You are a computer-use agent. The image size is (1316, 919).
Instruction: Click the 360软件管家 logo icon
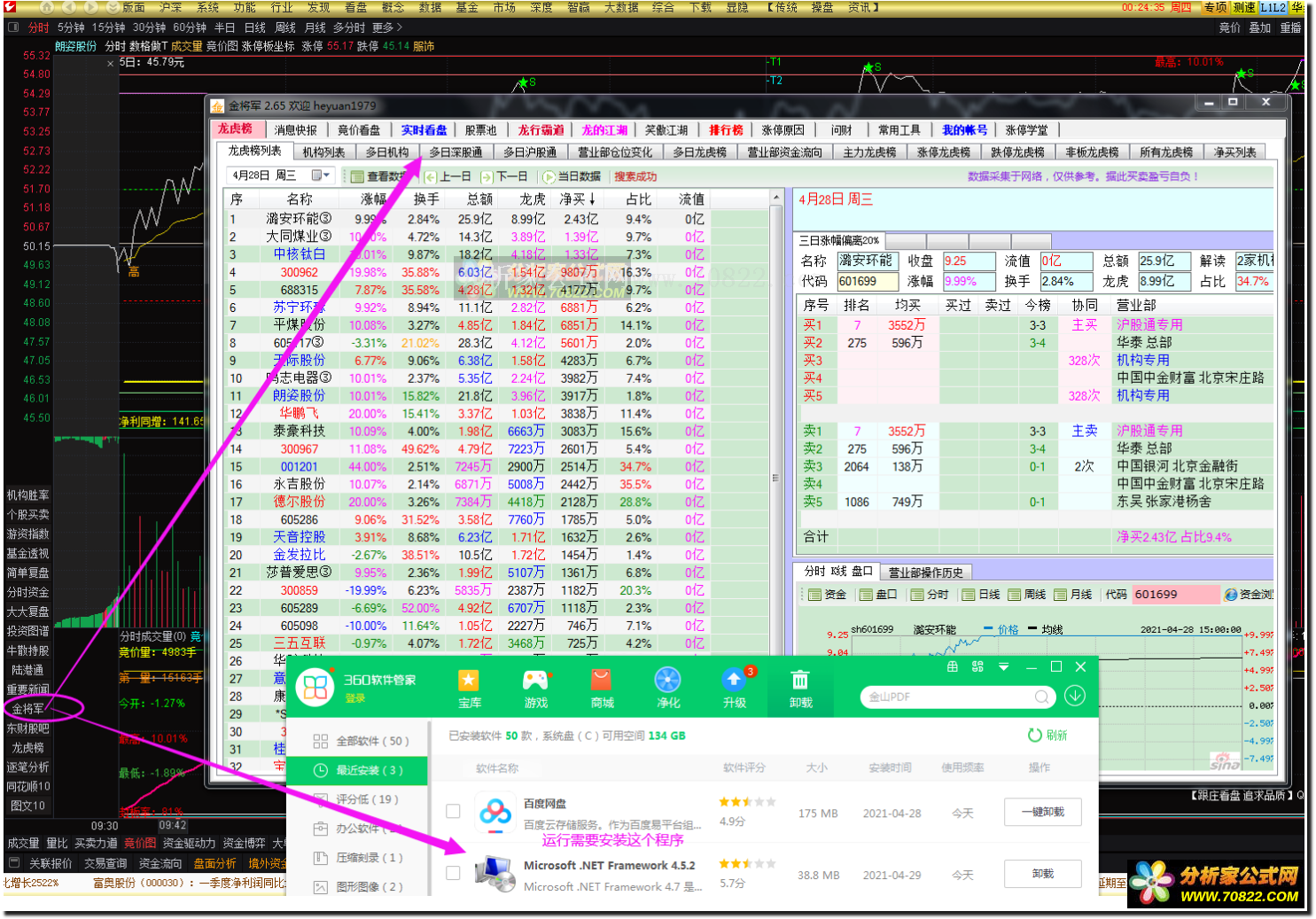[315, 688]
